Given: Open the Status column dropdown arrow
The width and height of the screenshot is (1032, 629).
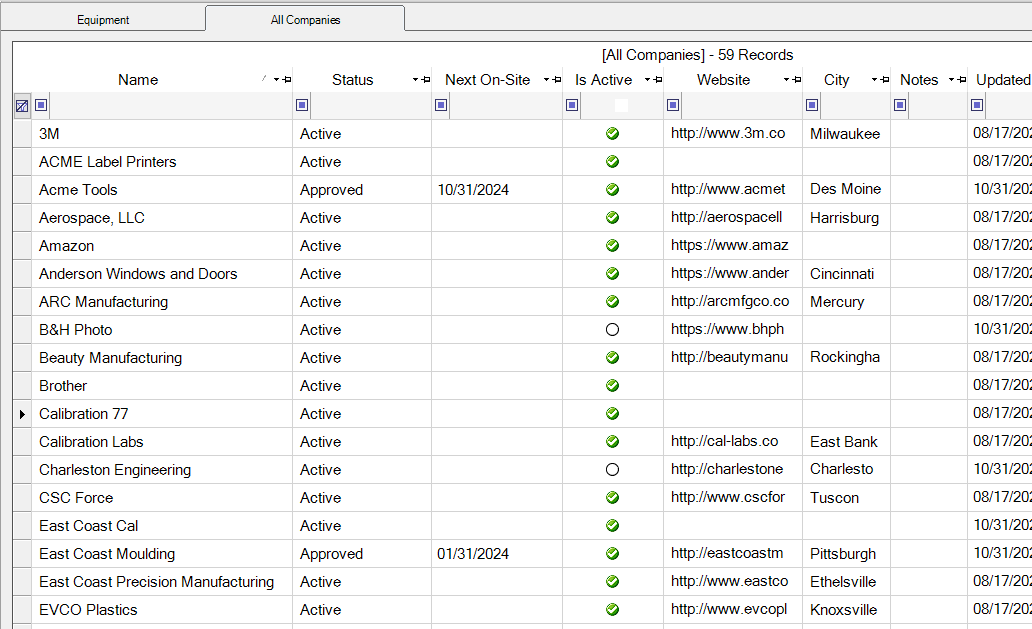Looking at the screenshot, I should (415, 80).
